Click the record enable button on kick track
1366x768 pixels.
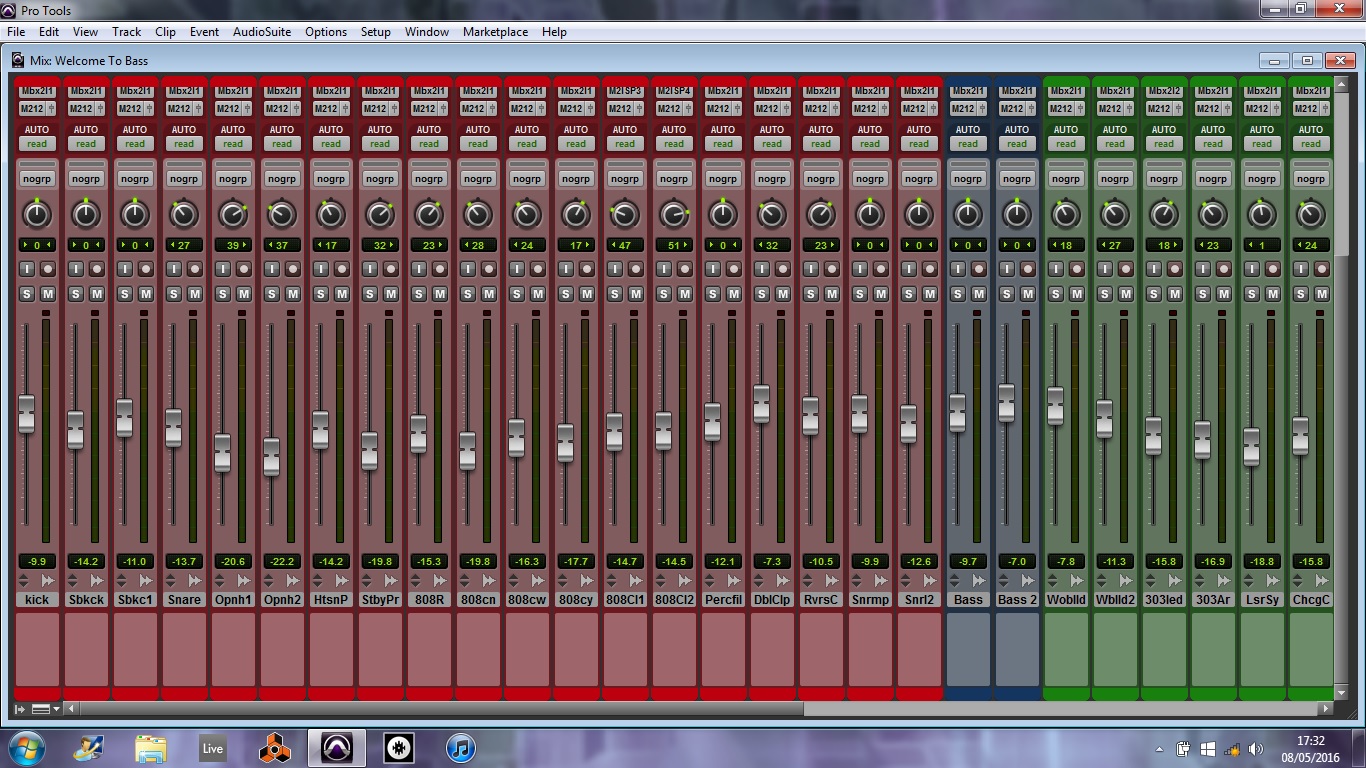point(48,269)
